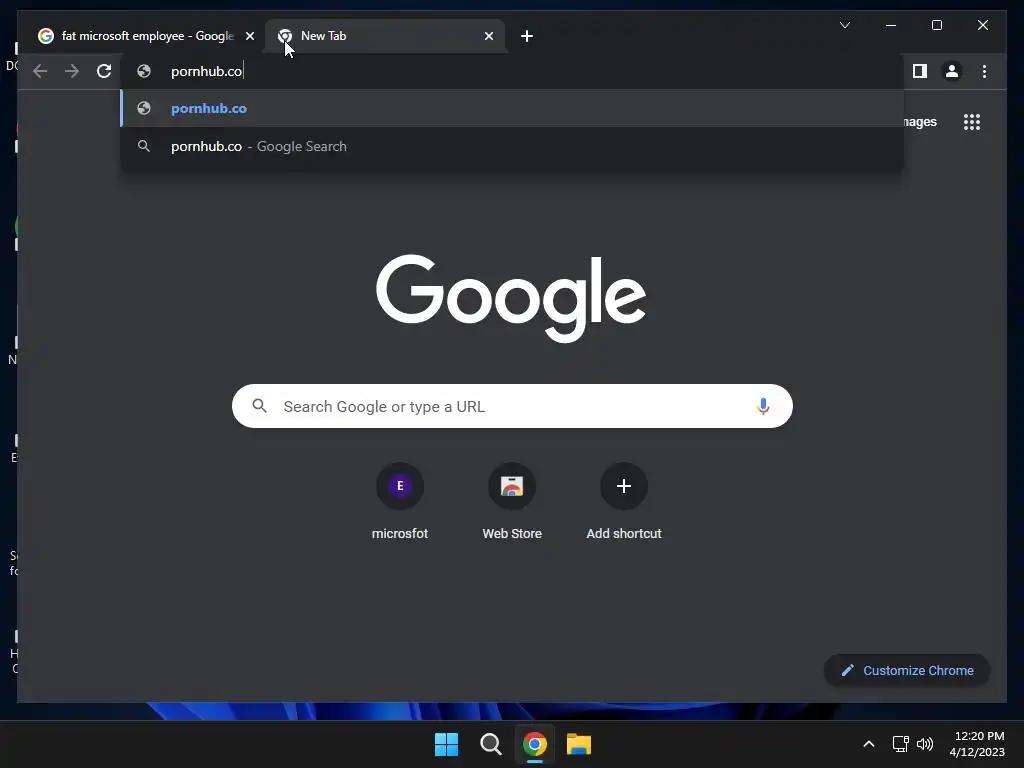Open the tab search dropdown chevron
The height and width of the screenshot is (768, 1024).
pos(844,25)
